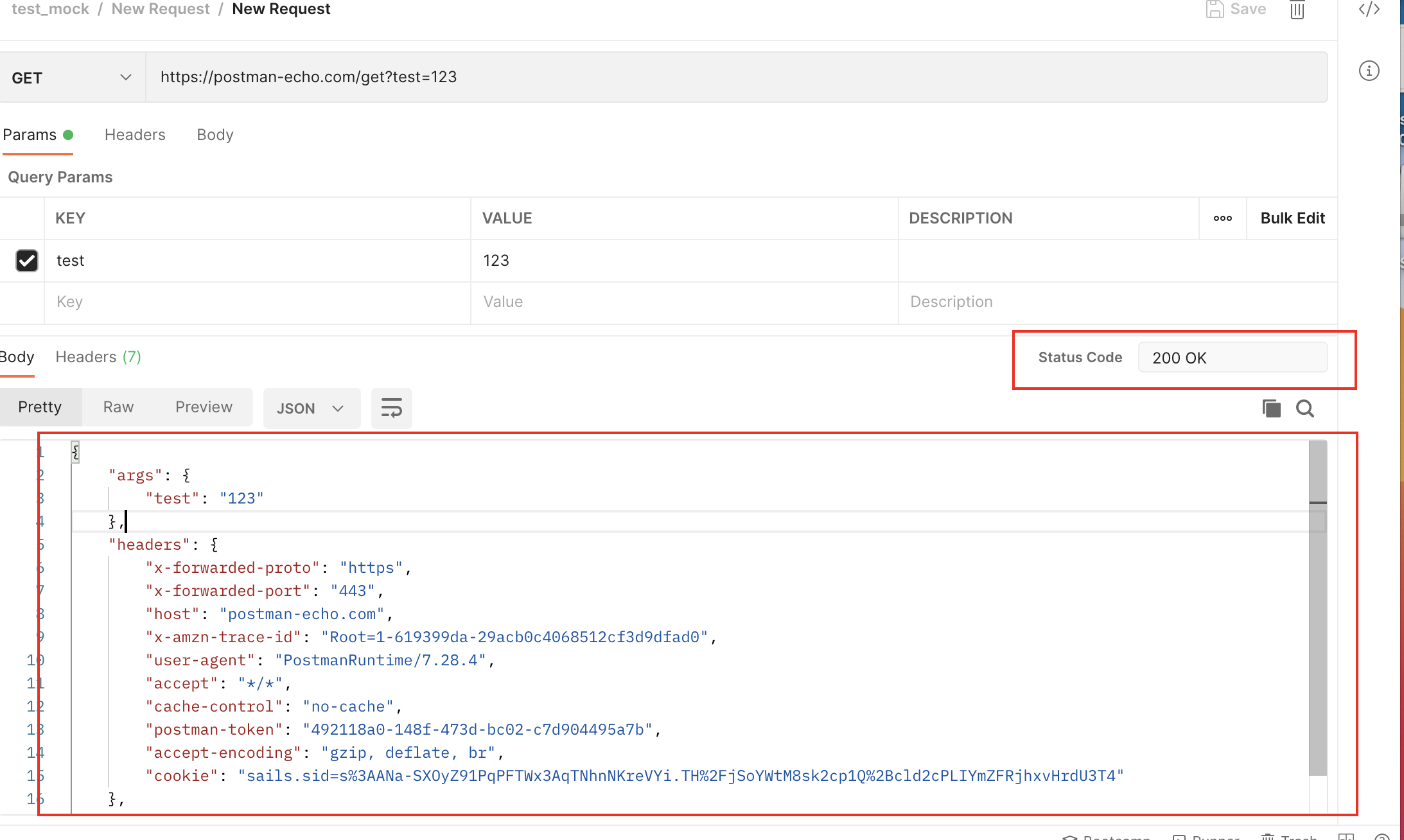The width and height of the screenshot is (1404, 840).
Task: Select the Raw response view
Action: coord(118,407)
